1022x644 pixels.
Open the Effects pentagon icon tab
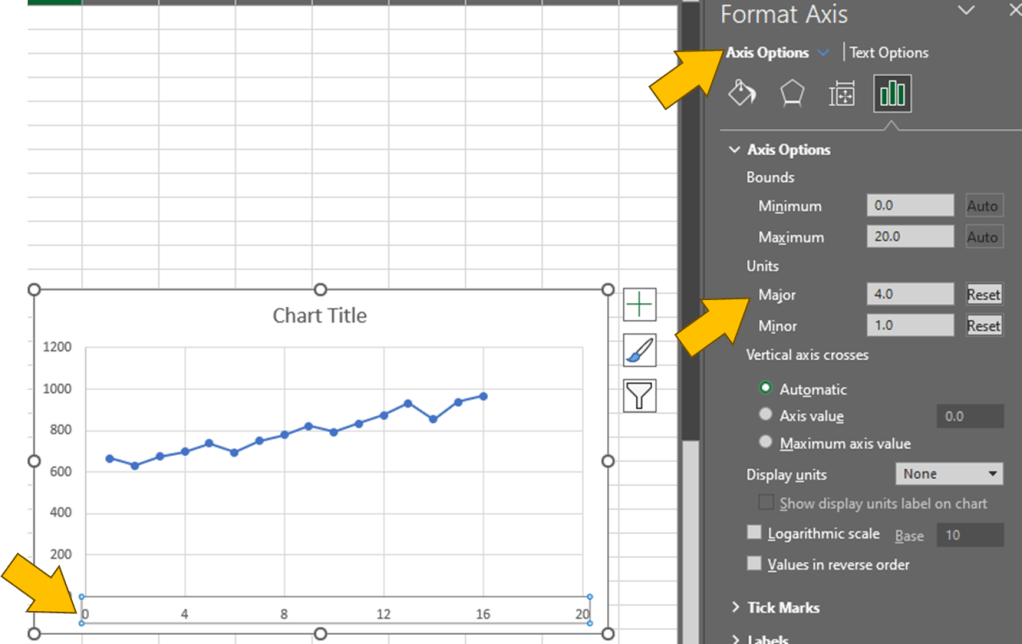(792, 94)
